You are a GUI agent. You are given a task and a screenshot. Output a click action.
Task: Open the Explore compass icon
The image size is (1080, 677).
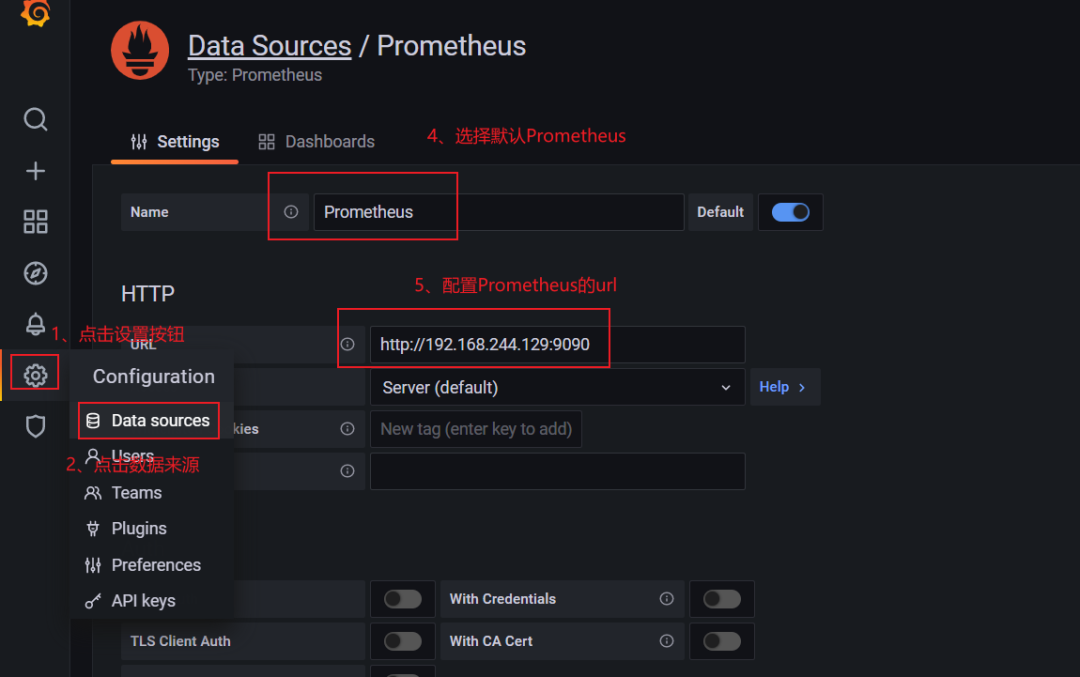tap(35, 273)
